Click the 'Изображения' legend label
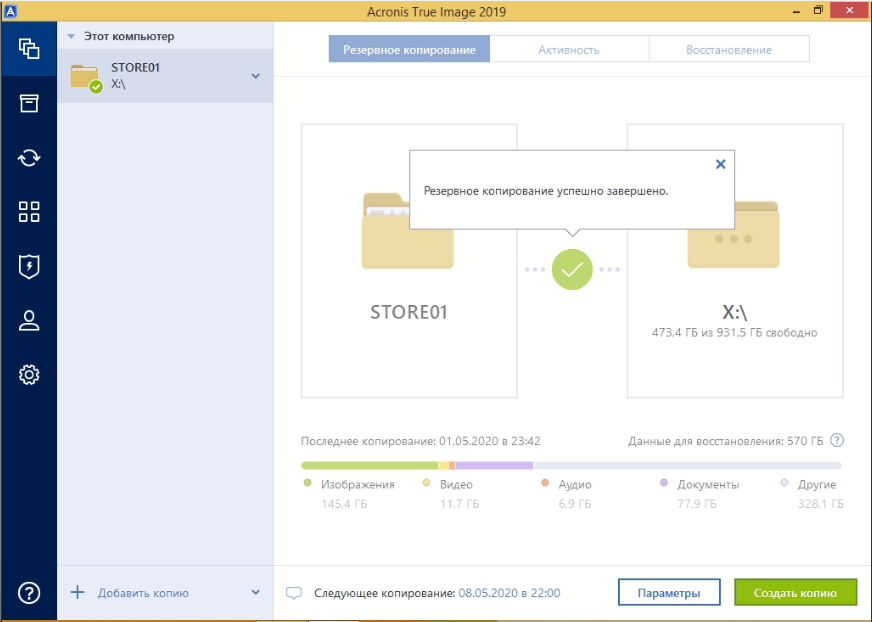Image resolution: width=872 pixels, height=622 pixels. [x=358, y=485]
